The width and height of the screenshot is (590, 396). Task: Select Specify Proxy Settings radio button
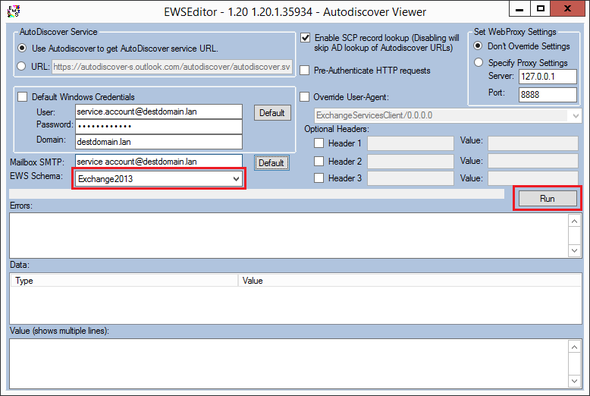pyautogui.click(x=478, y=62)
